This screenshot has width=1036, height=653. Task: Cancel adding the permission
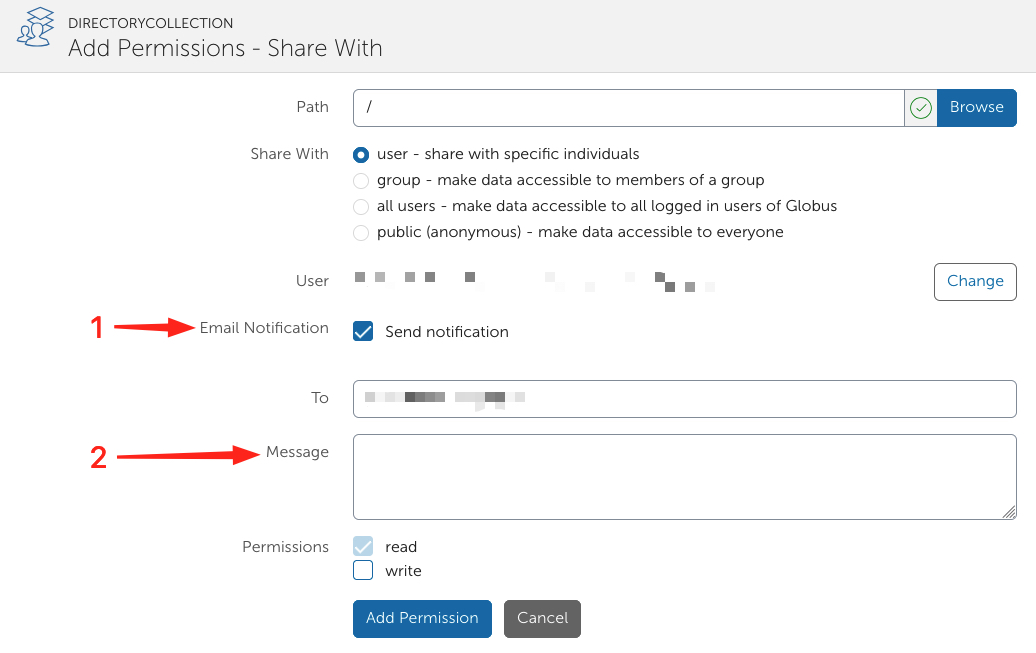click(542, 618)
